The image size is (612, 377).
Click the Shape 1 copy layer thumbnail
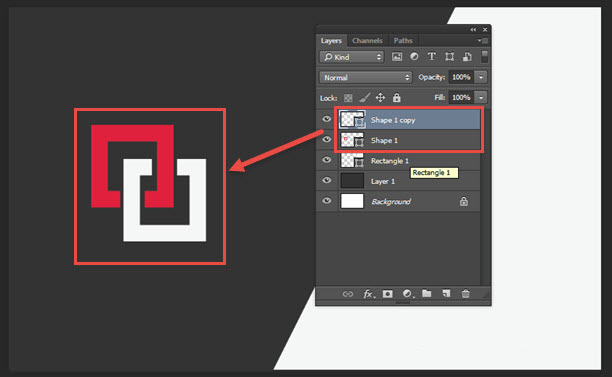[x=352, y=119]
